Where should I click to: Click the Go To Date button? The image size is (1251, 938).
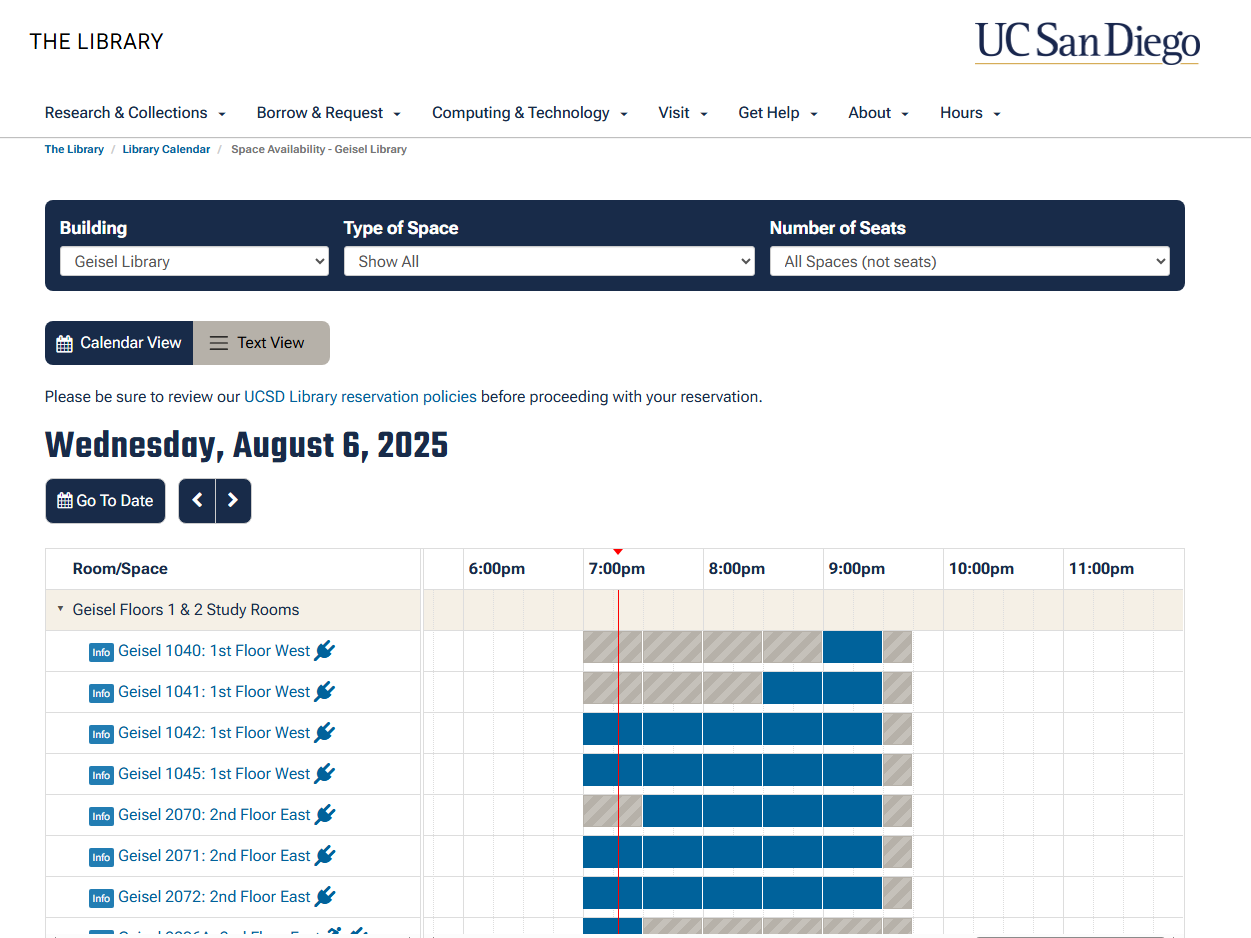pos(105,501)
